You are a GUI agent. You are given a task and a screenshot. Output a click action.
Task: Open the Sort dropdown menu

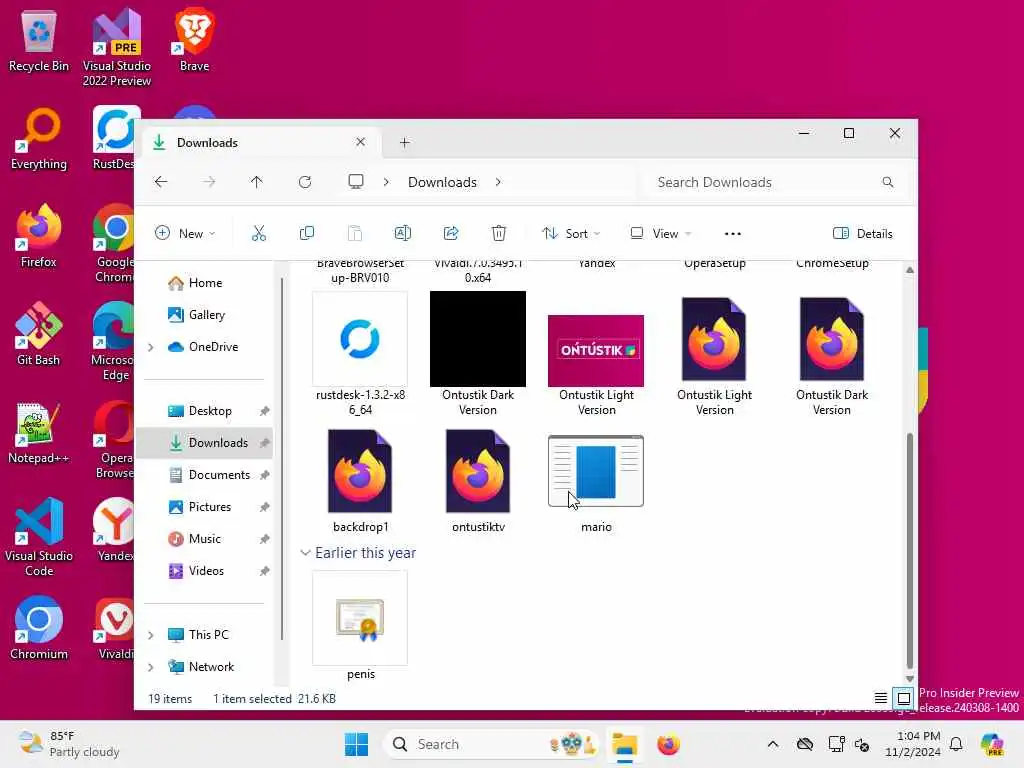coord(570,233)
